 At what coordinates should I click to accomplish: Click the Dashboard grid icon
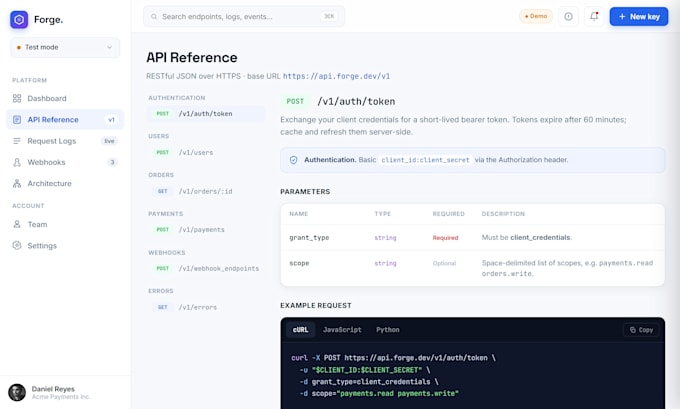(x=17, y=98)
